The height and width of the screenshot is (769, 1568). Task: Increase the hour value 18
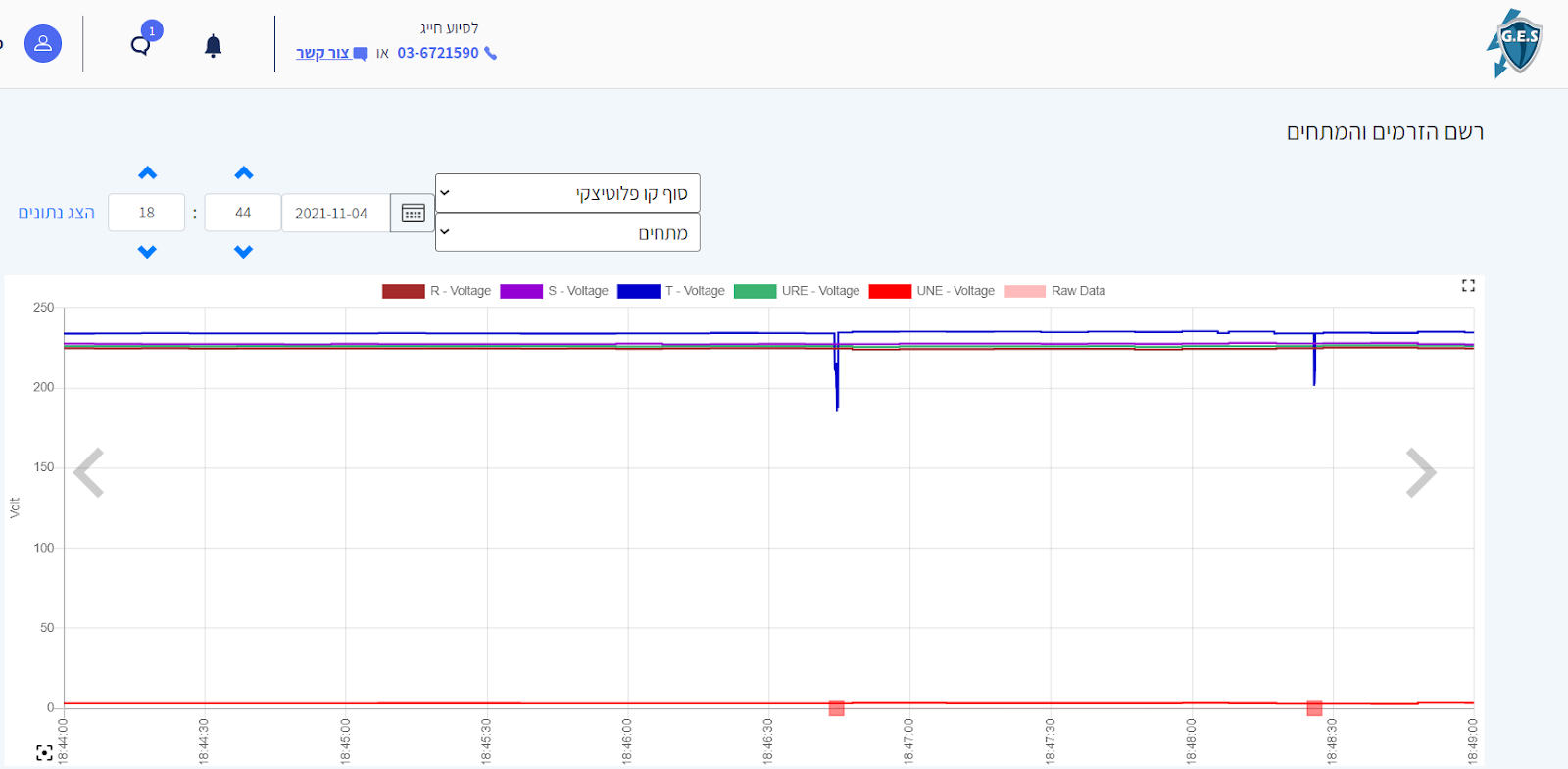coord(147,173)
